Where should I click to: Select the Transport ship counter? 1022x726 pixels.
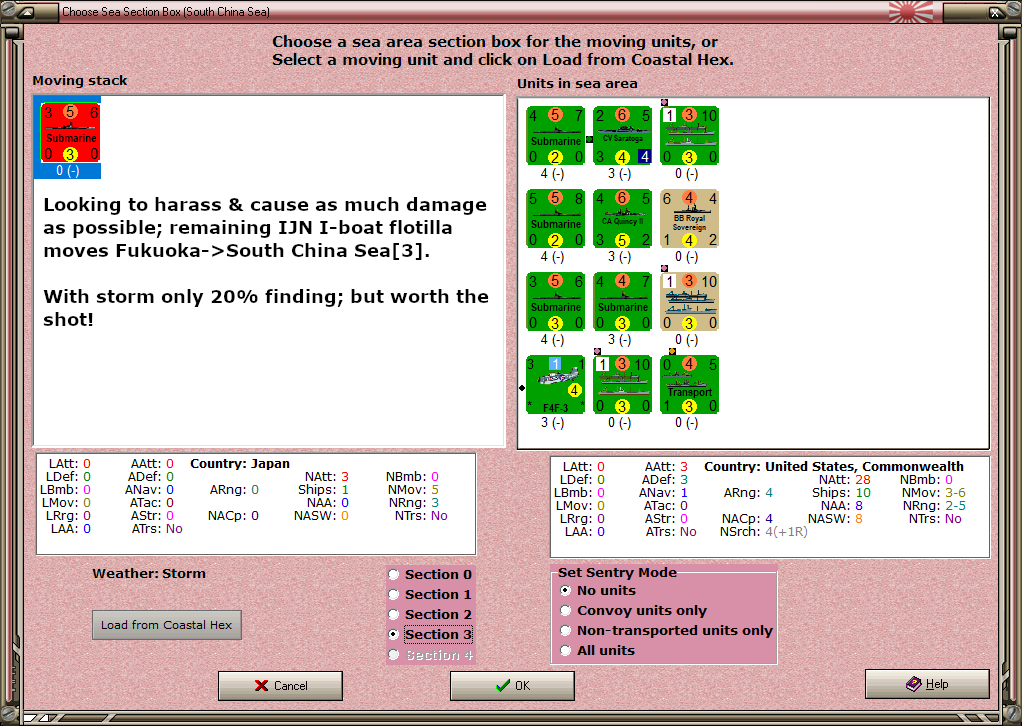coord(690,385)
